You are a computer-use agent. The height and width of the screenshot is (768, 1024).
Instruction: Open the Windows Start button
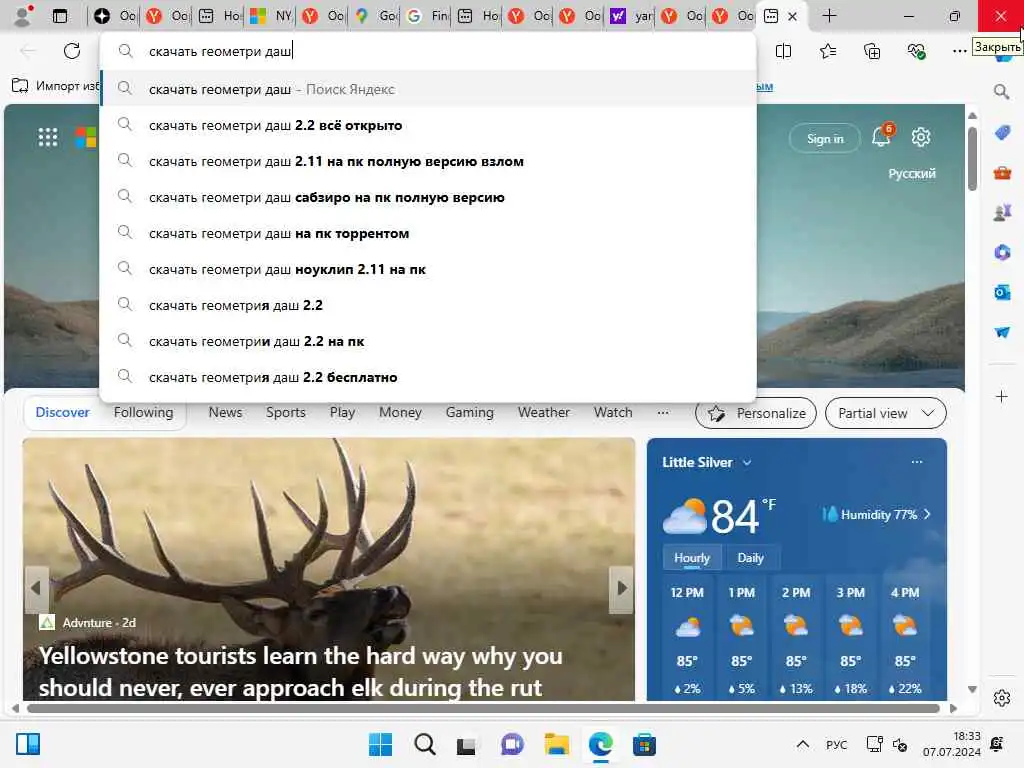pos(381,744)
